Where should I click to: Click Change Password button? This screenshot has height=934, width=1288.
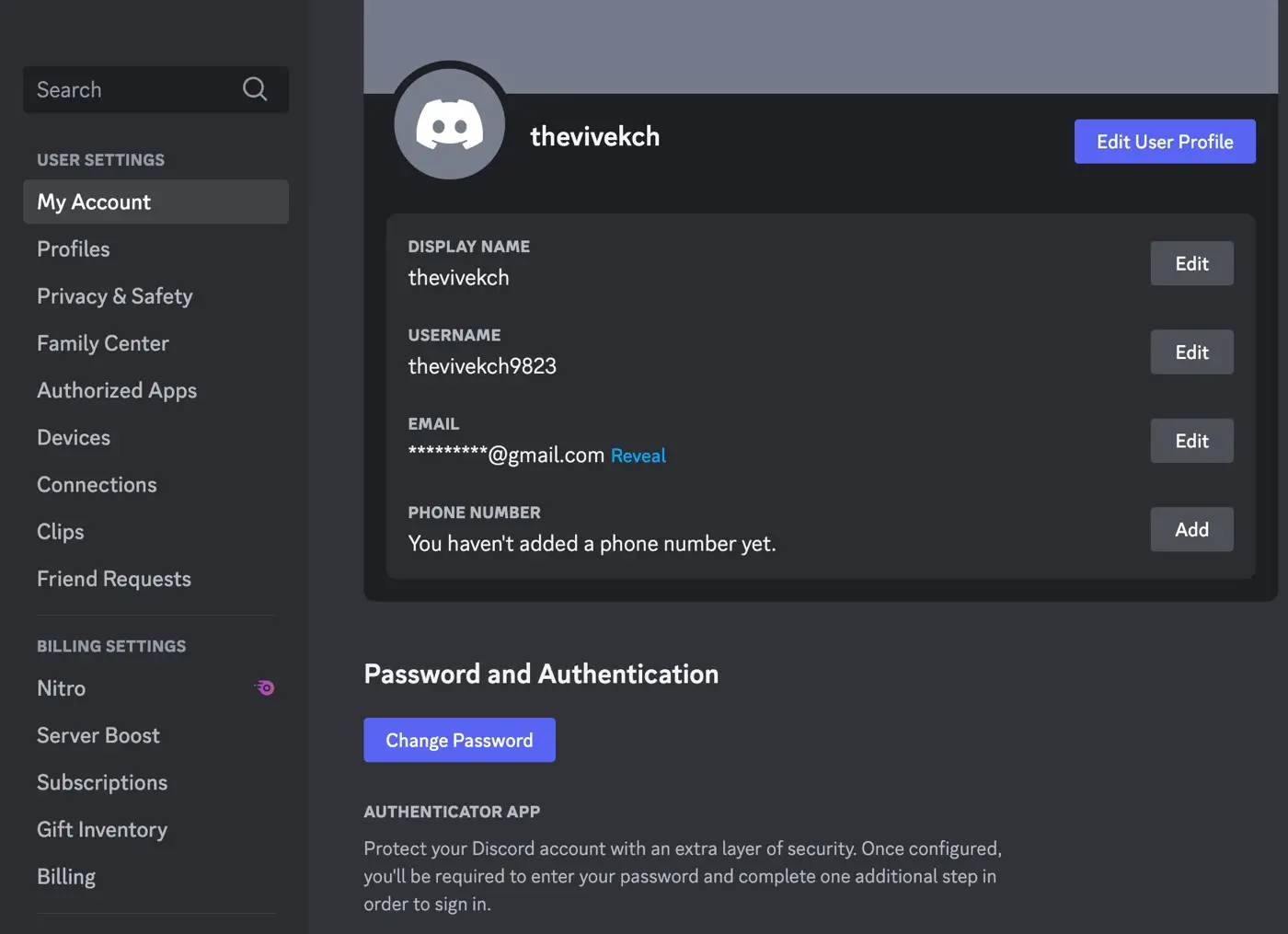click(459, 740)
